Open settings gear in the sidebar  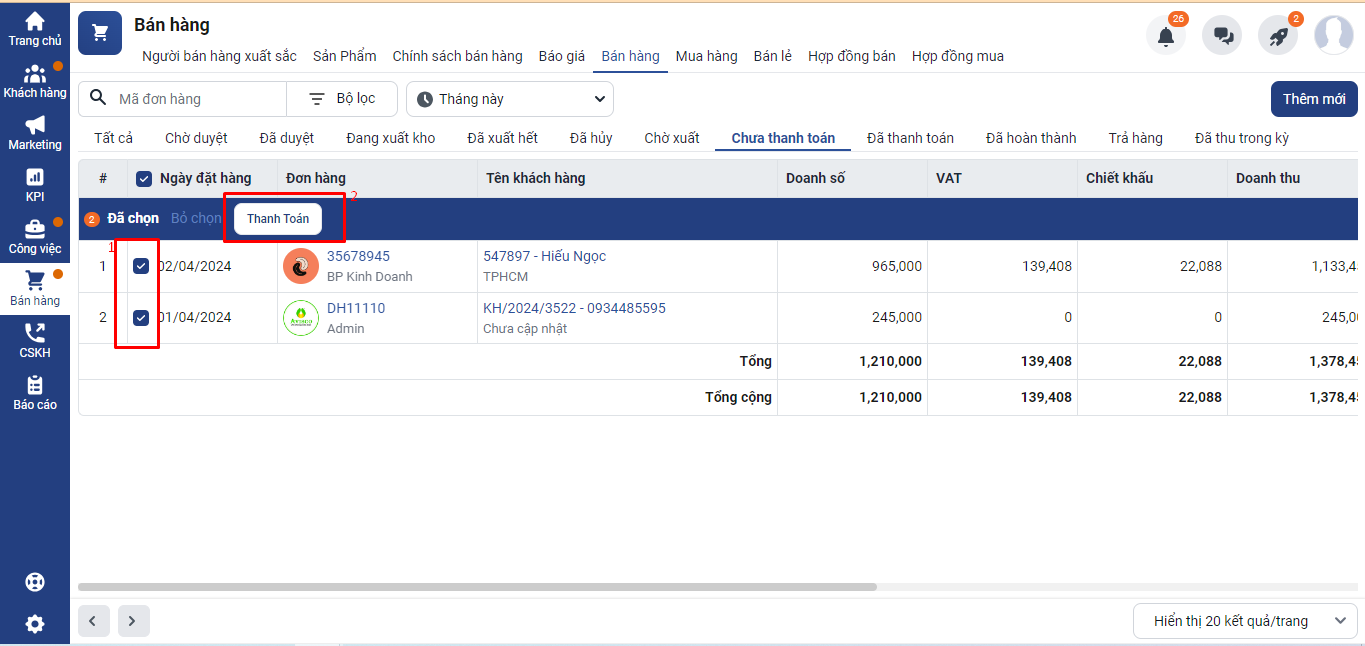(x=35, y=624)
